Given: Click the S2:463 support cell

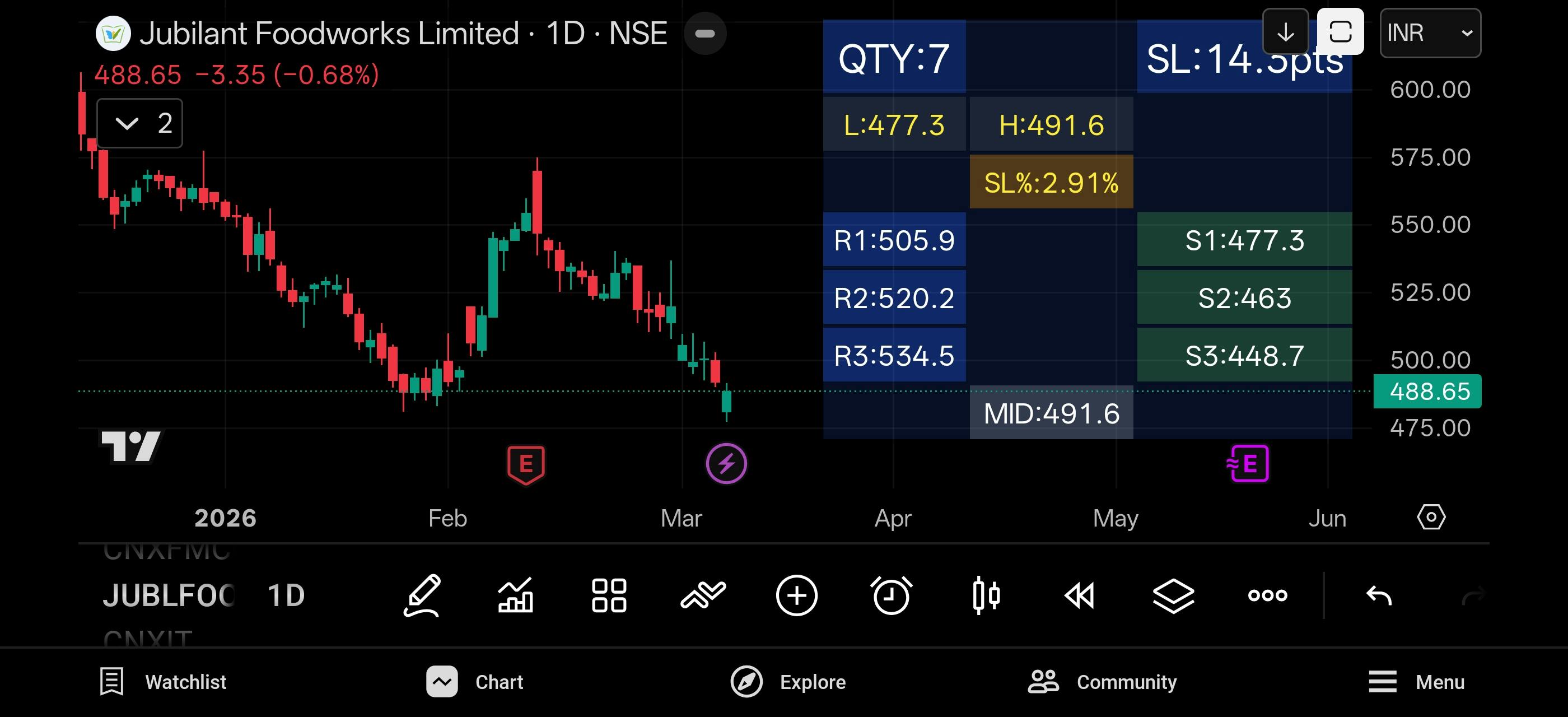Looking at the screenshot, I should (1244, 297).
